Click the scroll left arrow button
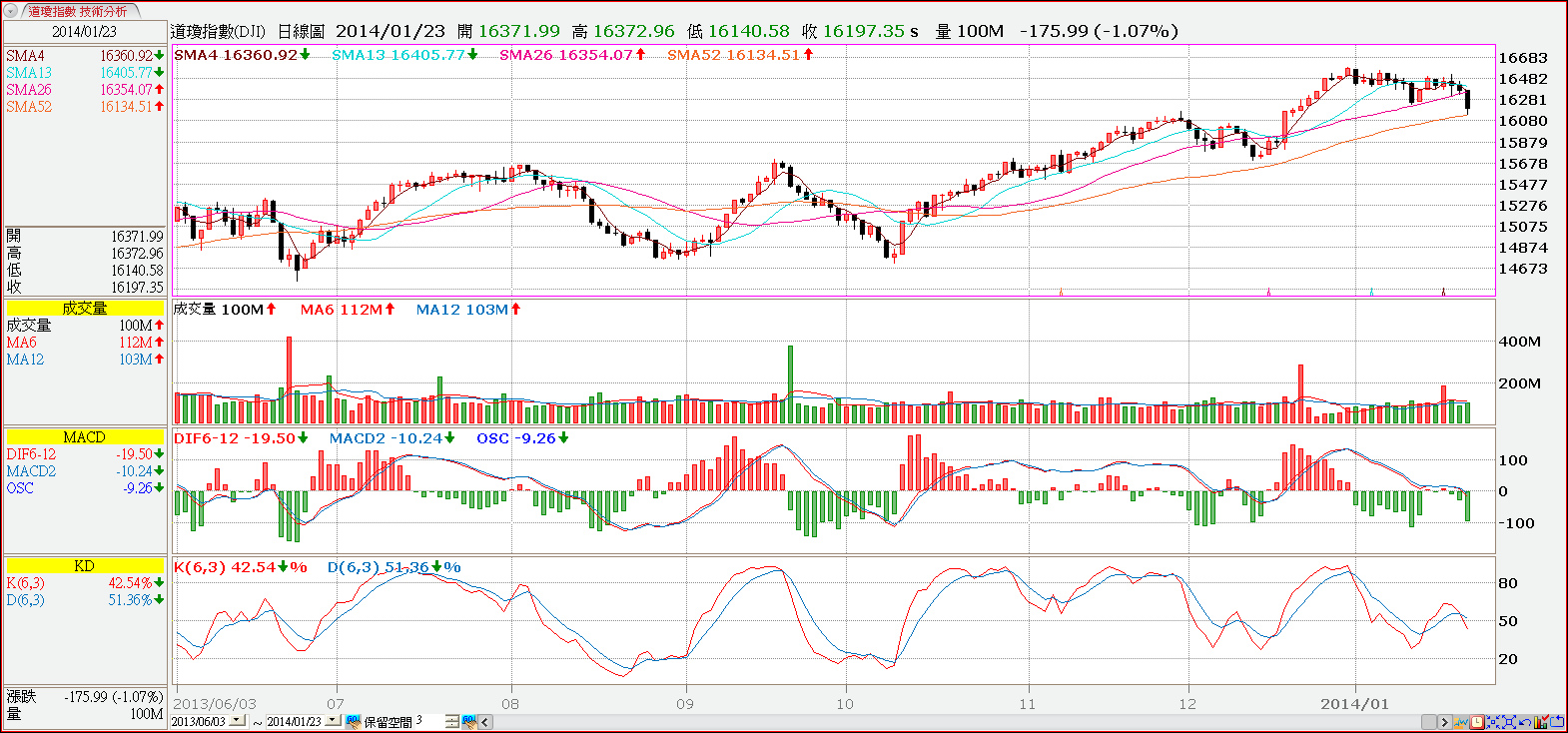 (485, 721)
